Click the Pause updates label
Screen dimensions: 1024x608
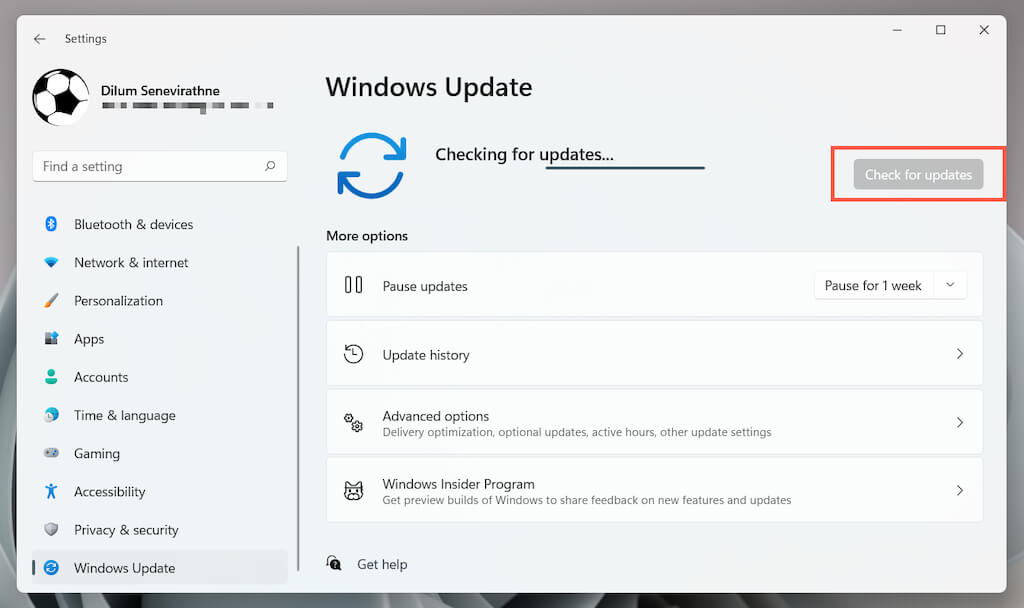tap(425, 287)
